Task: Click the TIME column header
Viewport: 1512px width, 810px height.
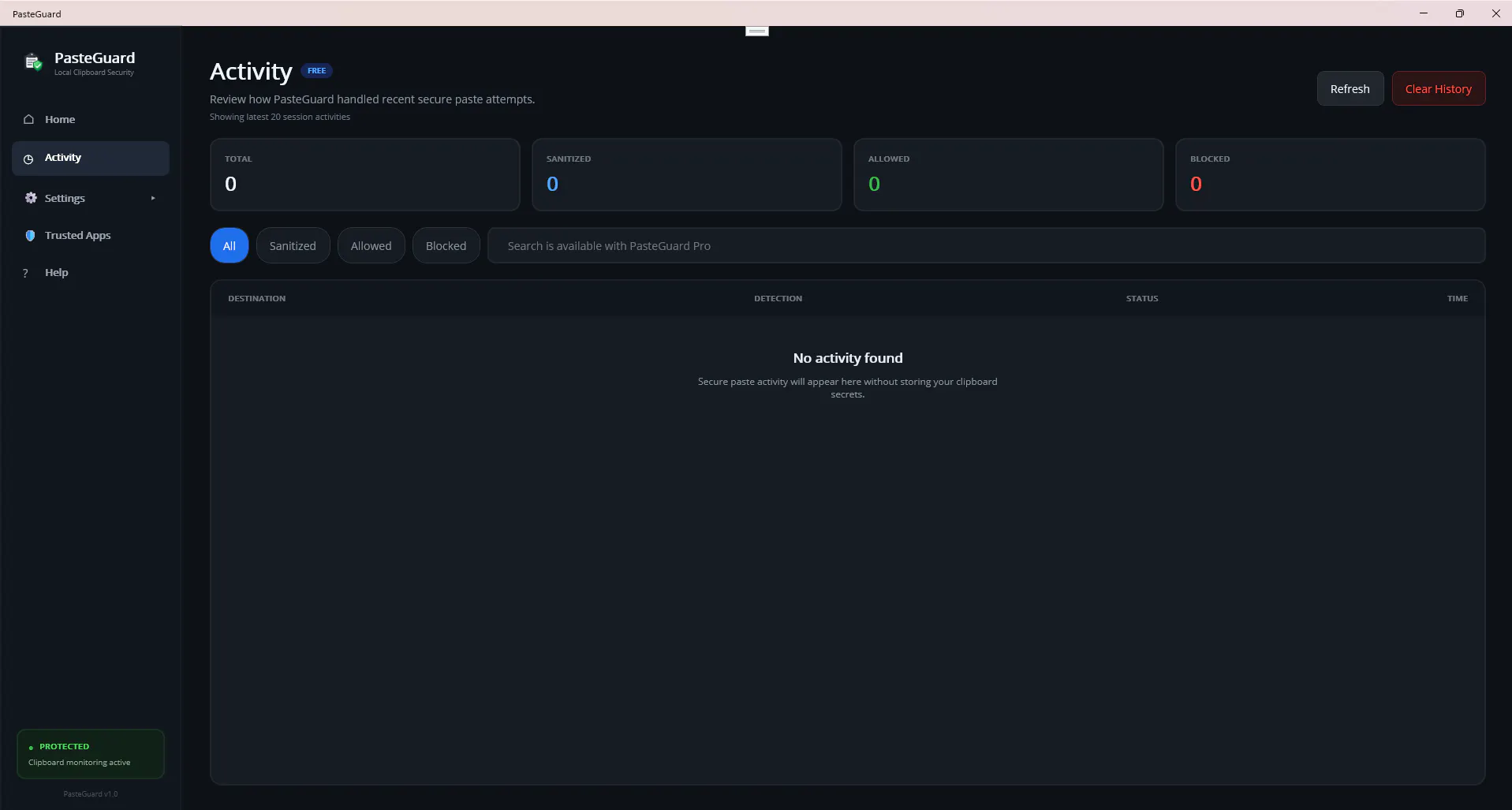Action: [1457, 298]
